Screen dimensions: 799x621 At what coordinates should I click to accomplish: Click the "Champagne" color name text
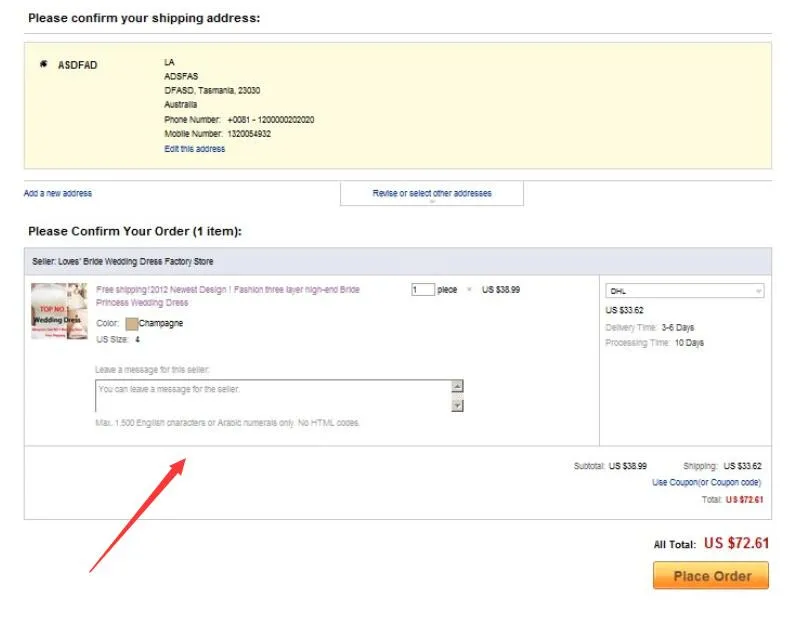coord(163,324)
